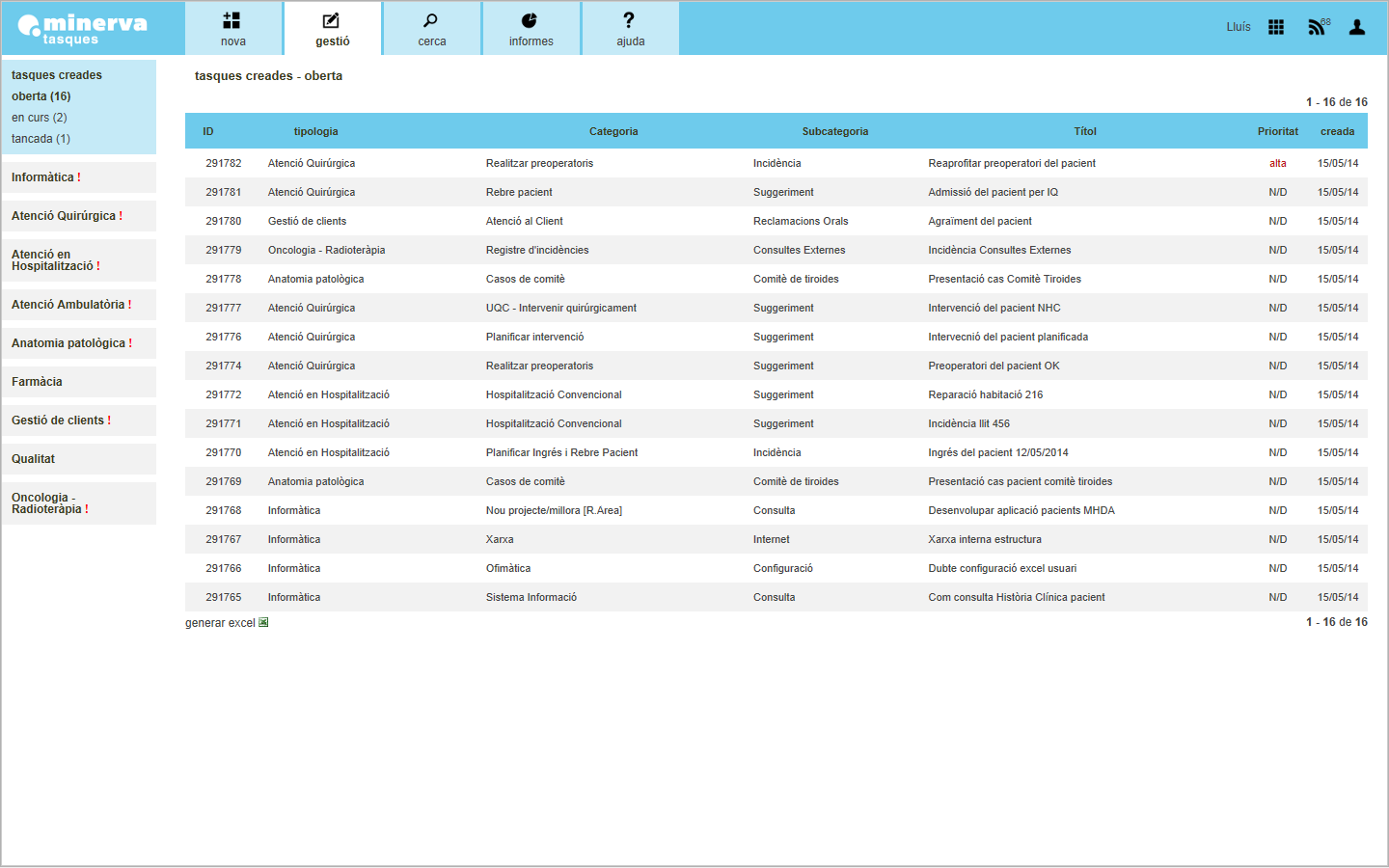The width and height of the screenshot is (1389, 868).
Task: Click 'Presentació cas Comitè Tiroides' title
Action: tap(1005, 279)
